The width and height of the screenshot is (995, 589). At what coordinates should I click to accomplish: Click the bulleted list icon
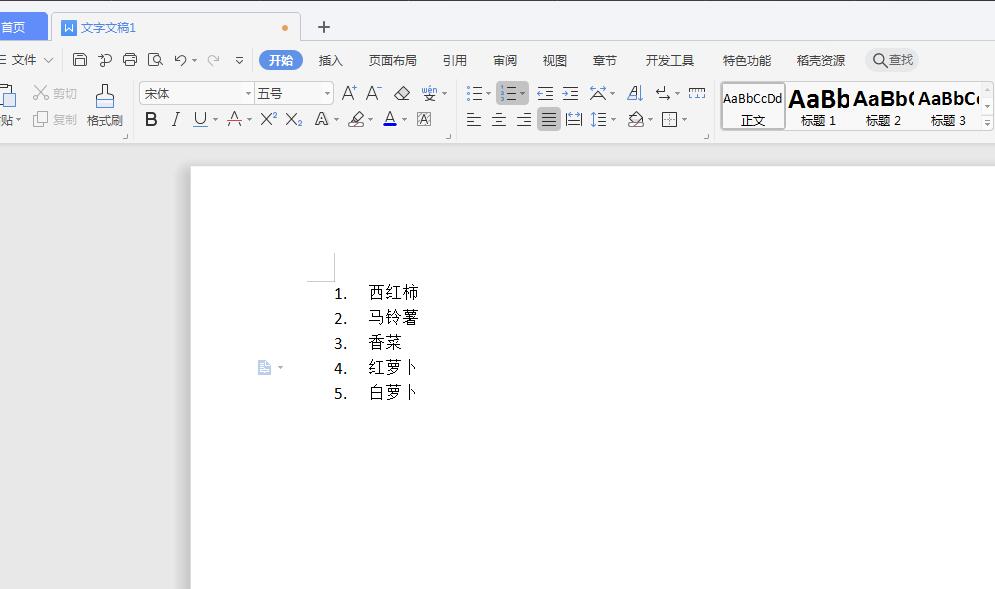(x=475, y=93)
